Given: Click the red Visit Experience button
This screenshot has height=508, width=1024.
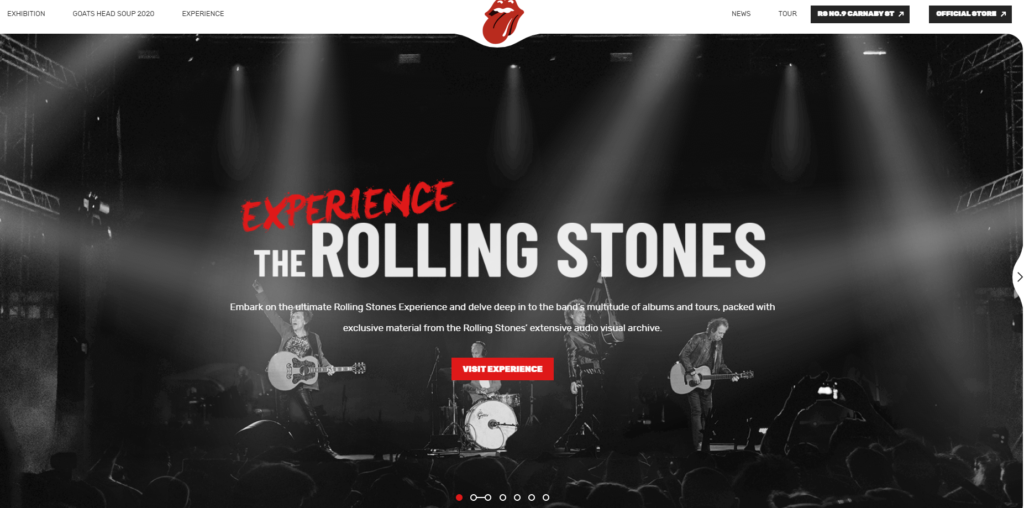Looking at the screenshot, I should point(502,369).
